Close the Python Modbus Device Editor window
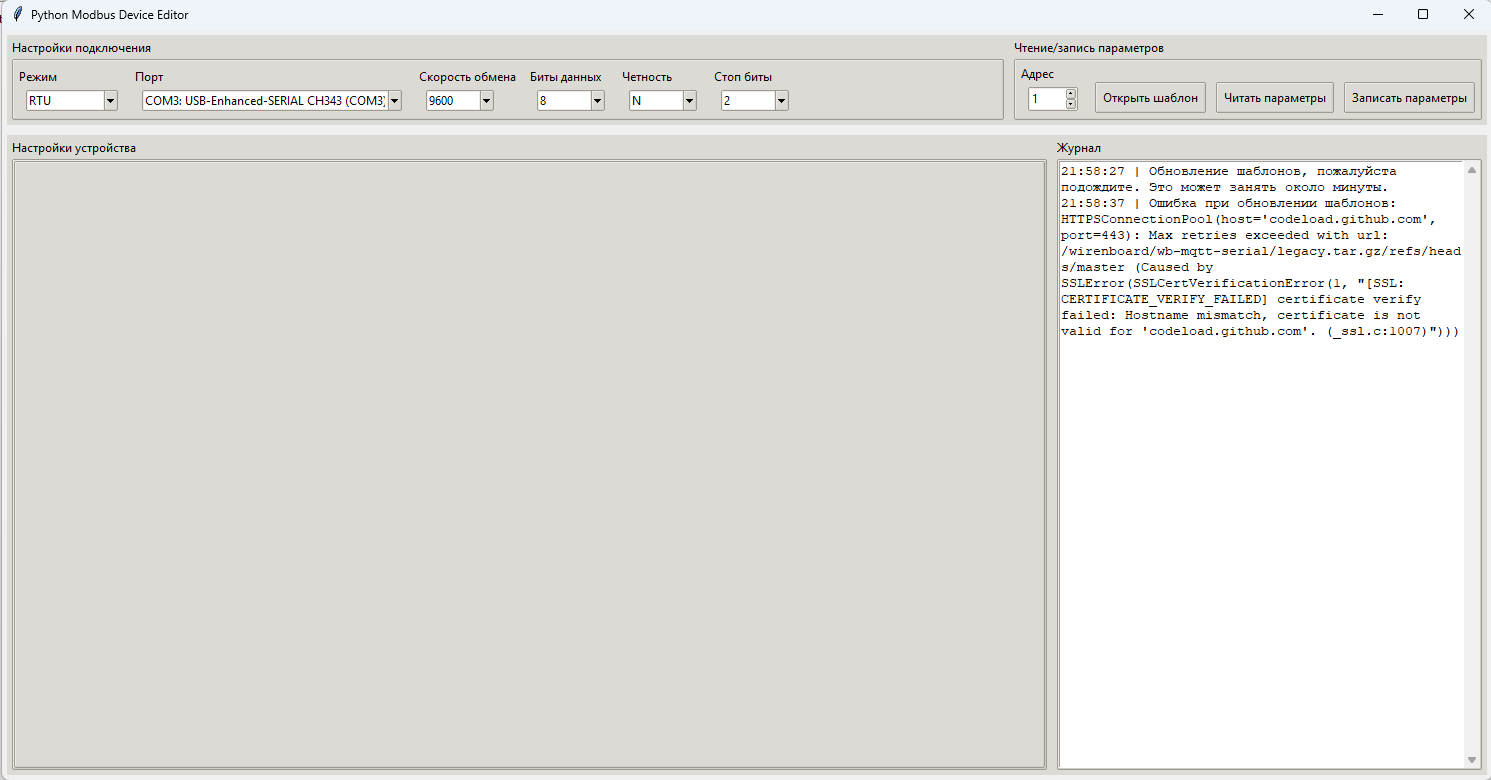This screenshot has height=780, width=1491. click(x=1468, y=14)
